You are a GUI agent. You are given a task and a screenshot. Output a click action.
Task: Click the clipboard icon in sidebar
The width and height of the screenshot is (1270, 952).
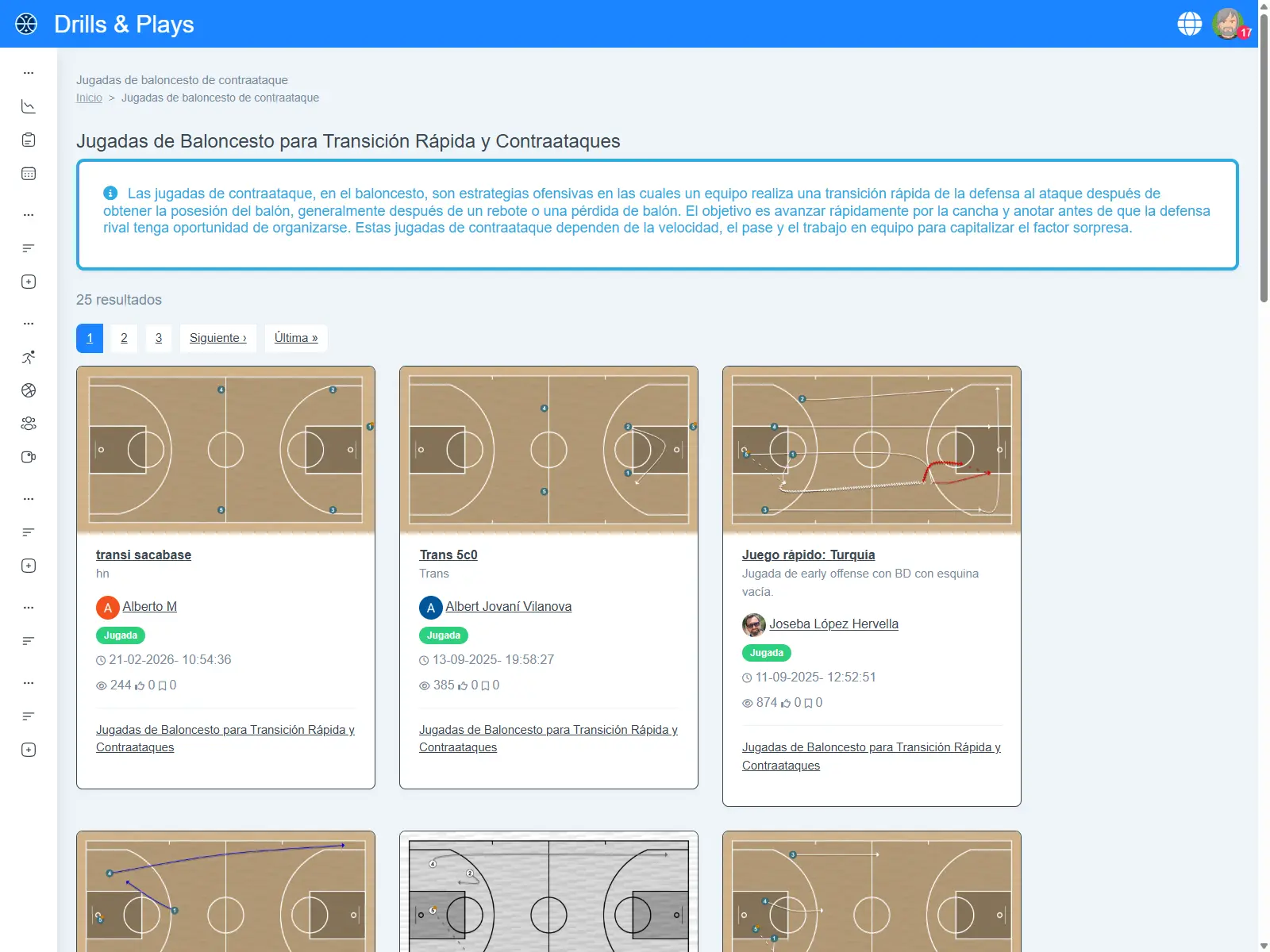[x=29, y=140]
